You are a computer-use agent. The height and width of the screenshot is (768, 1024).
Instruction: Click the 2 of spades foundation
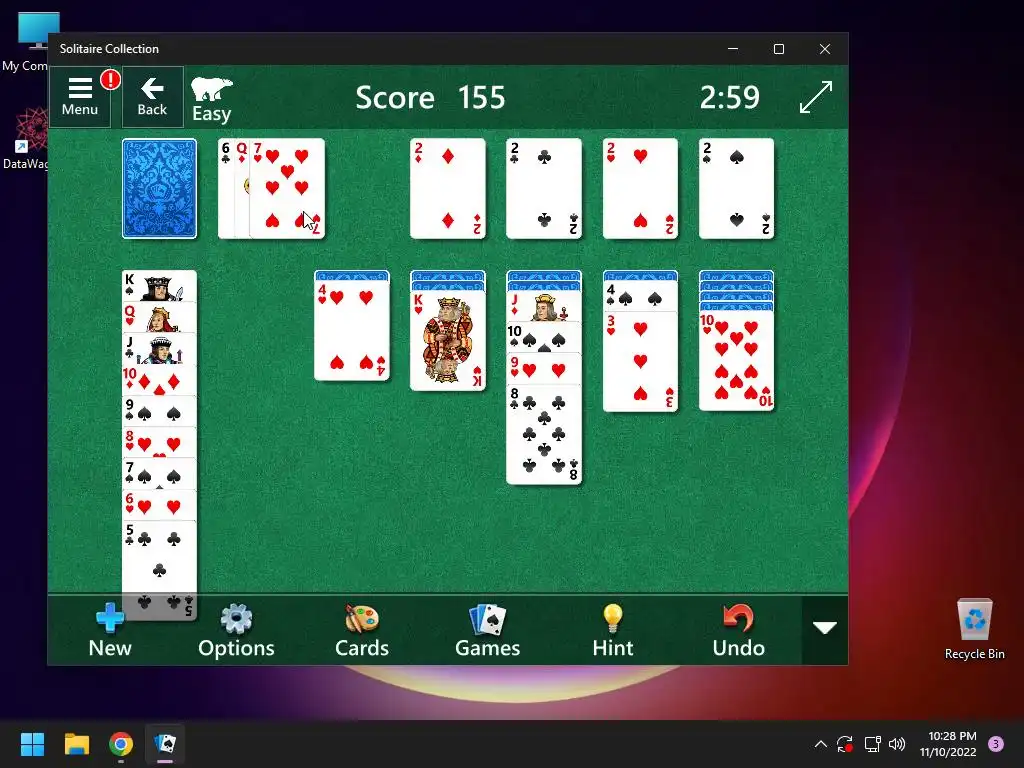pos(736,188)
